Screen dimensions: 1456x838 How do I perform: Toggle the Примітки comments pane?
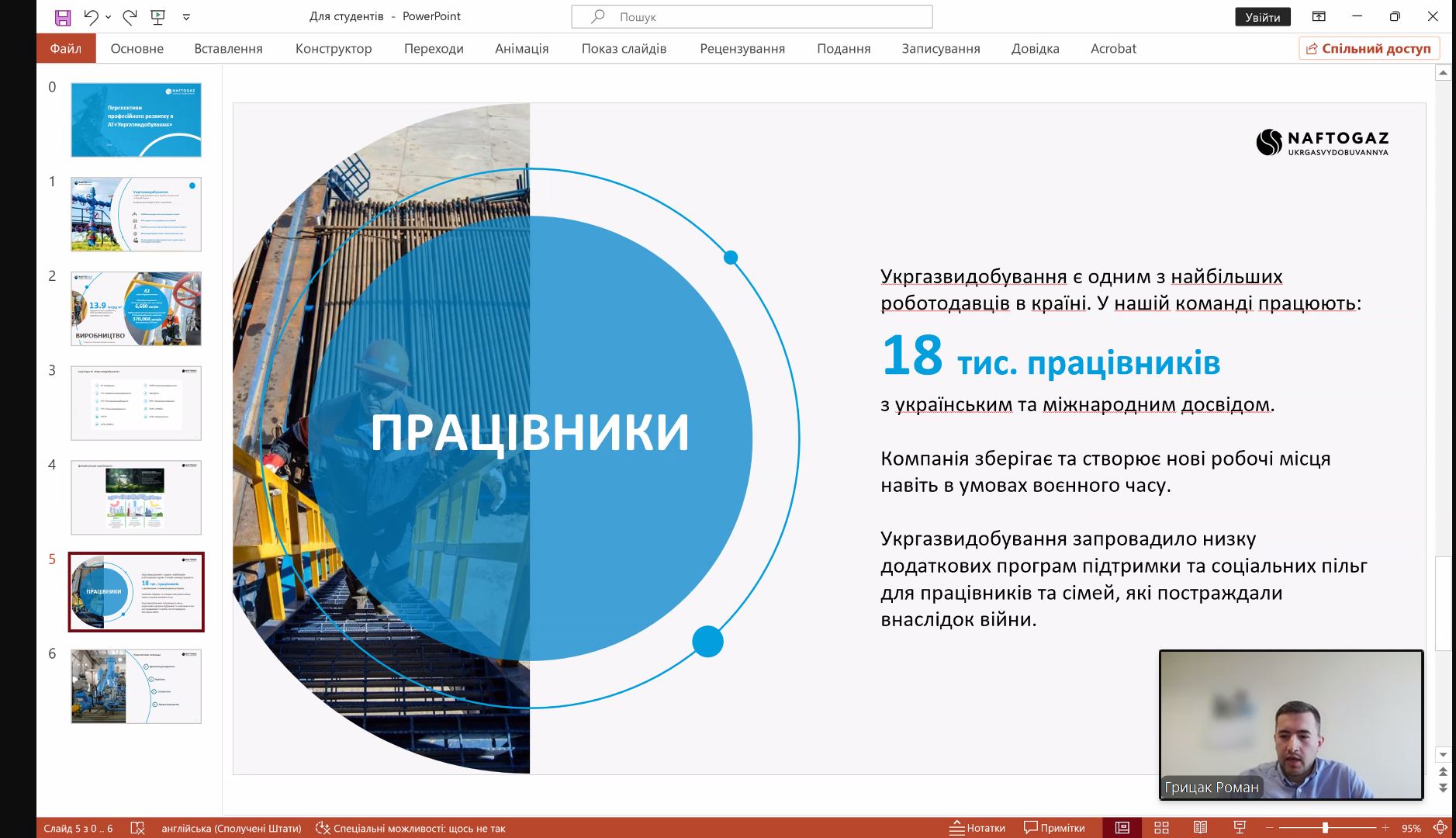click(1054, 828)
